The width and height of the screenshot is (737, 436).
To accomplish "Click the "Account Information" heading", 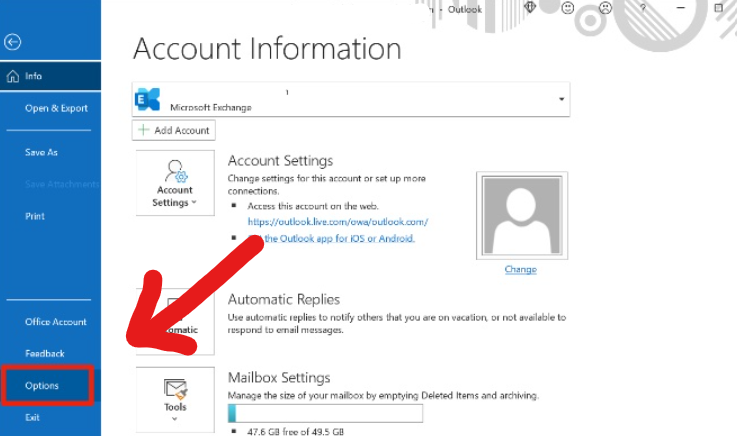I will [x=267, y=48].
